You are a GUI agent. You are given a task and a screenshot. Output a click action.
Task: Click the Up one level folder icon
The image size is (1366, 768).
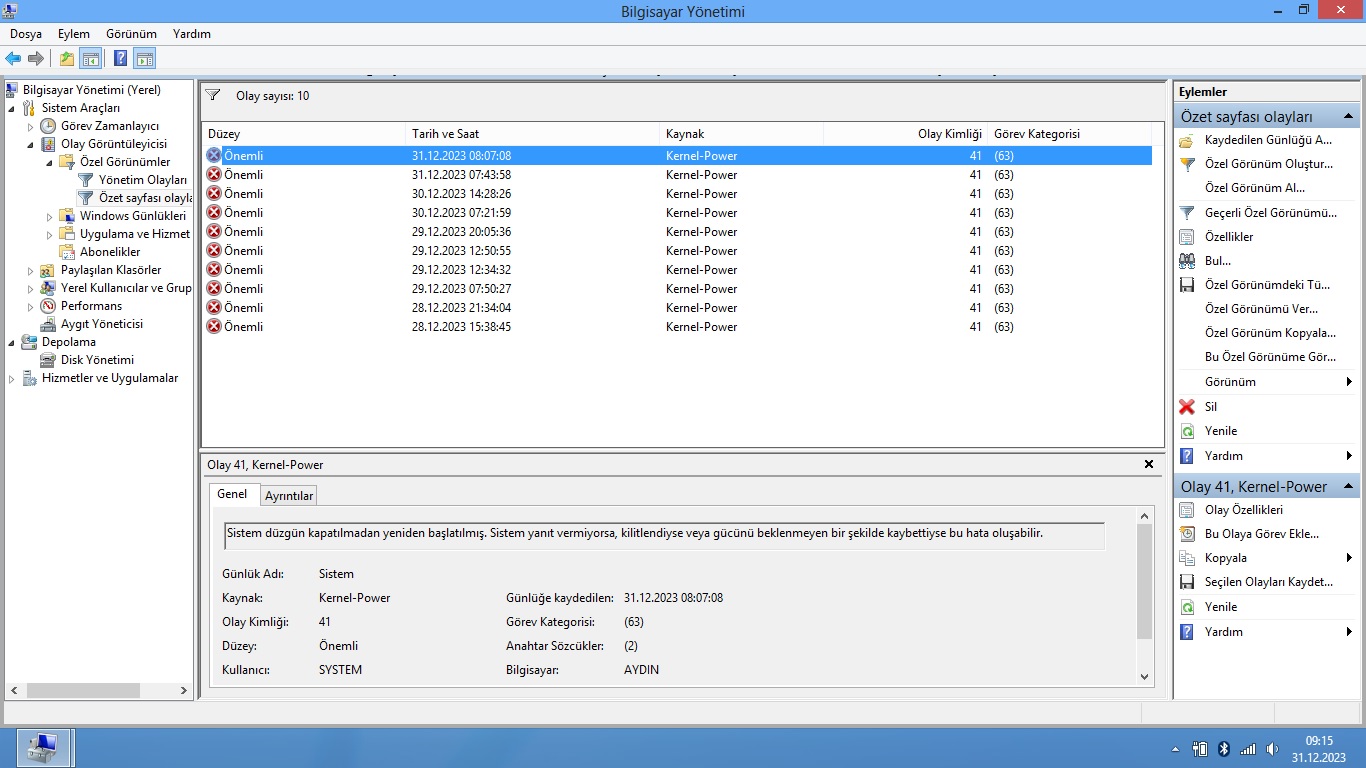(x=67, y=58)
